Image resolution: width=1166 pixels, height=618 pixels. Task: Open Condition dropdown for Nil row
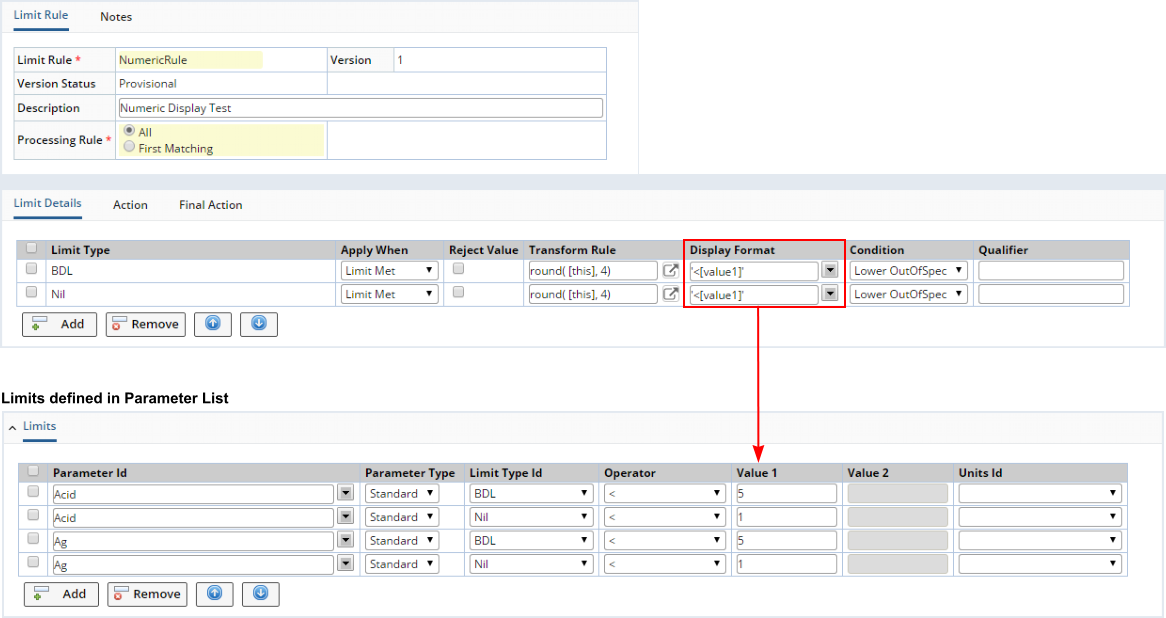click(x=909, y=294)
